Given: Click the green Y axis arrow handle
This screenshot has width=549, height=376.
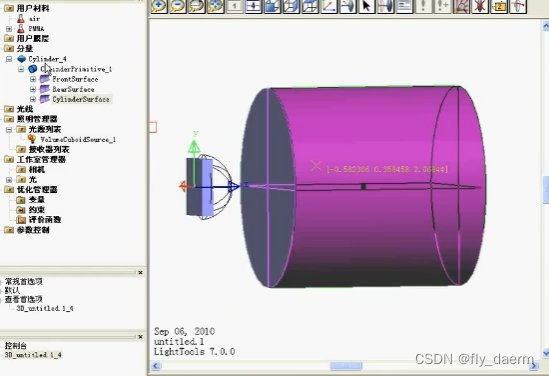Looking at the screenshot, I should point(194,146).
